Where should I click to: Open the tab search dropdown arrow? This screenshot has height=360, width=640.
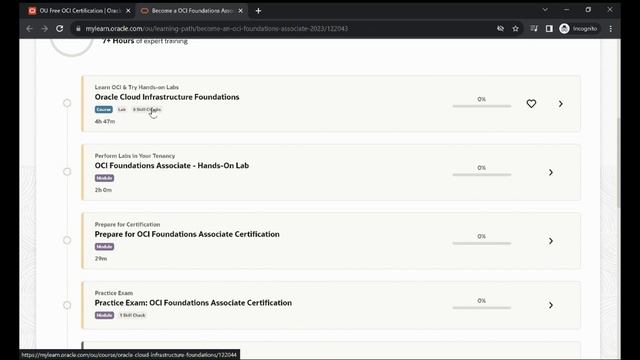click(545, 10)
